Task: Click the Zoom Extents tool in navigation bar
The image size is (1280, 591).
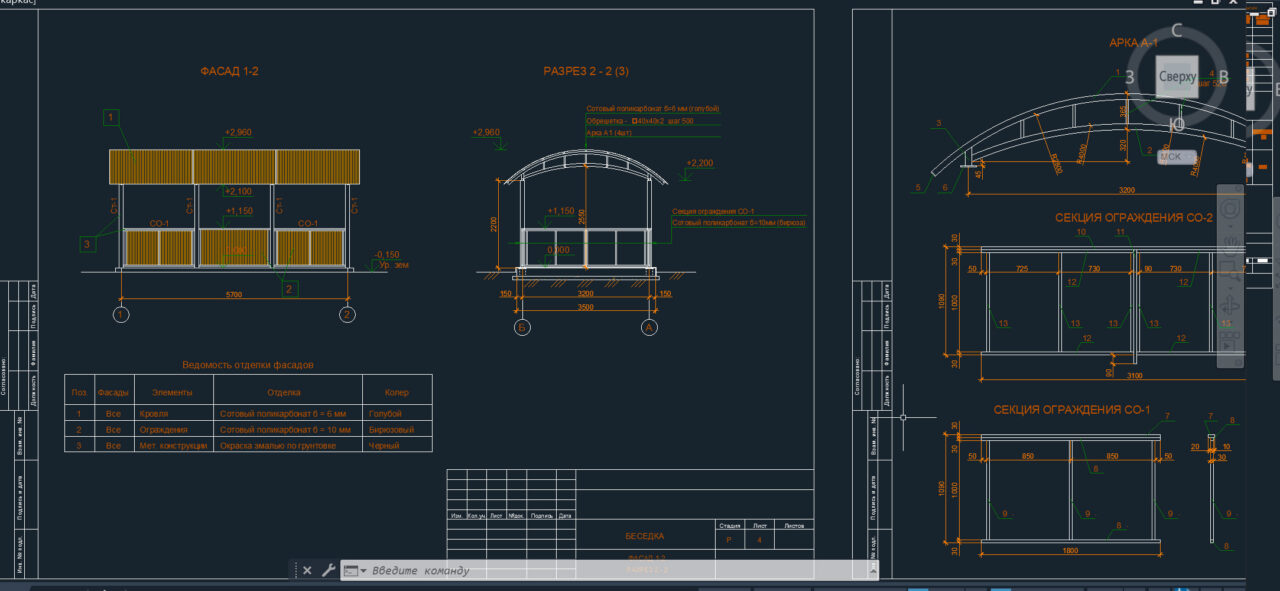Action: pyautogui.click(x=1231, y=272)
